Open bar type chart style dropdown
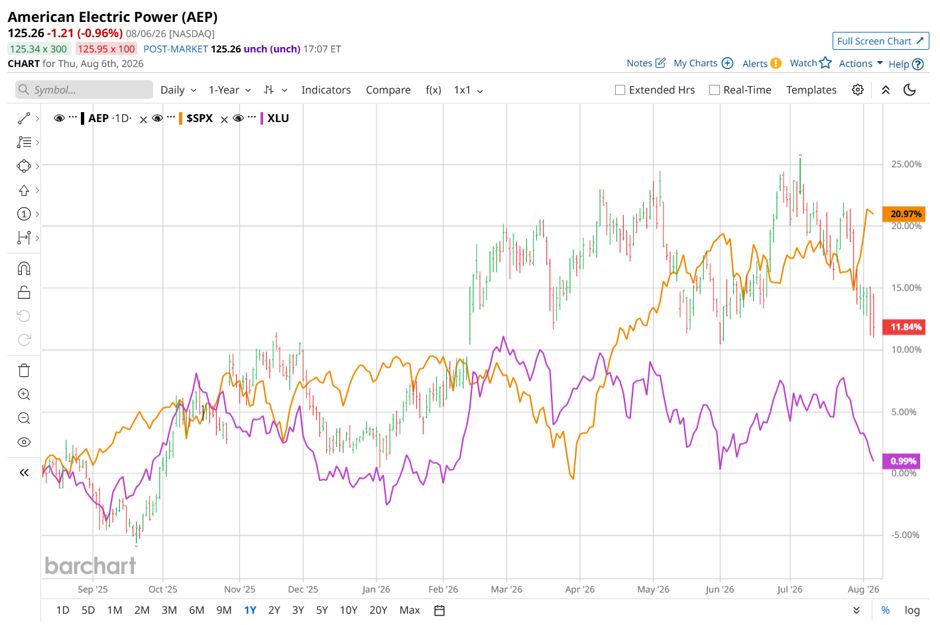Viewport: 940px width, 625px height. tap(275, 90)
